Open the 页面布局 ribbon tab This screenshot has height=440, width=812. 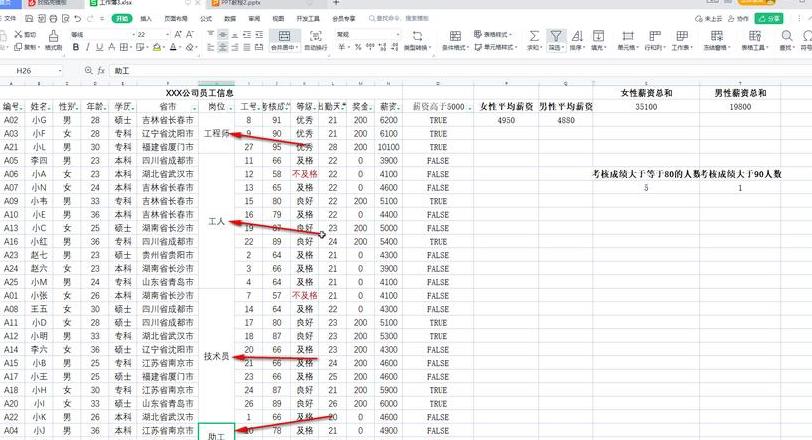point(176,19)
